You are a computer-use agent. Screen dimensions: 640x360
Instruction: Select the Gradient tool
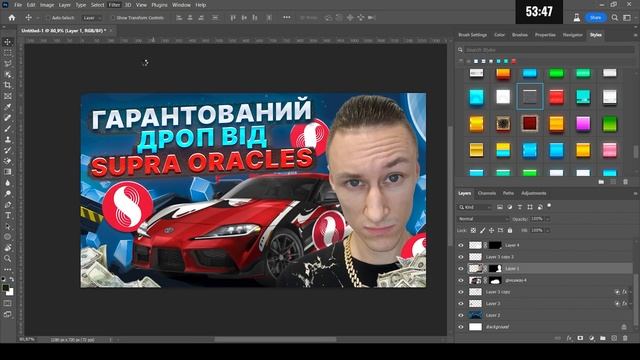click(8, 172)
